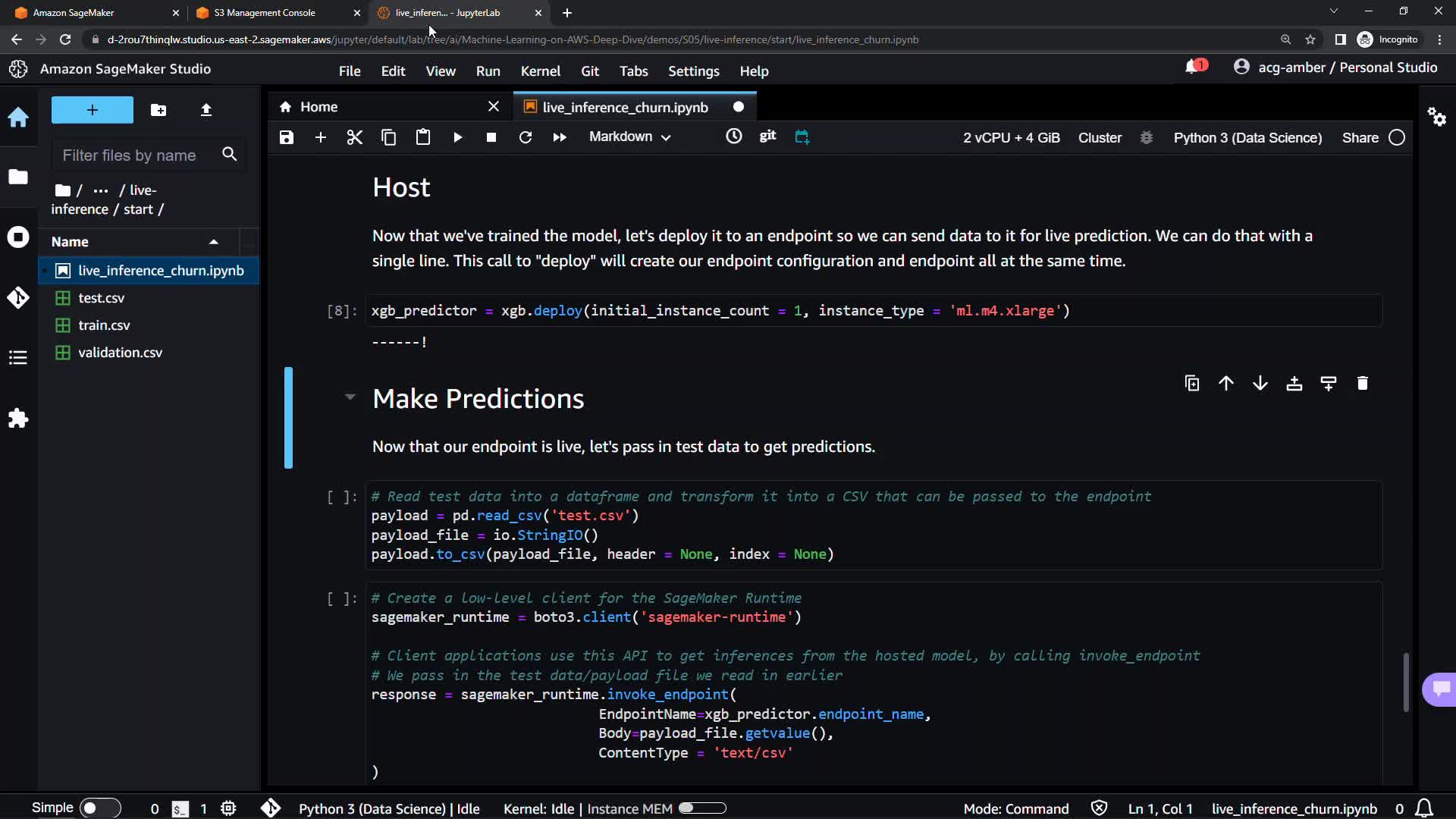
Task: Delete the selected cell using the trash icon
Action: click(1362, 384)
